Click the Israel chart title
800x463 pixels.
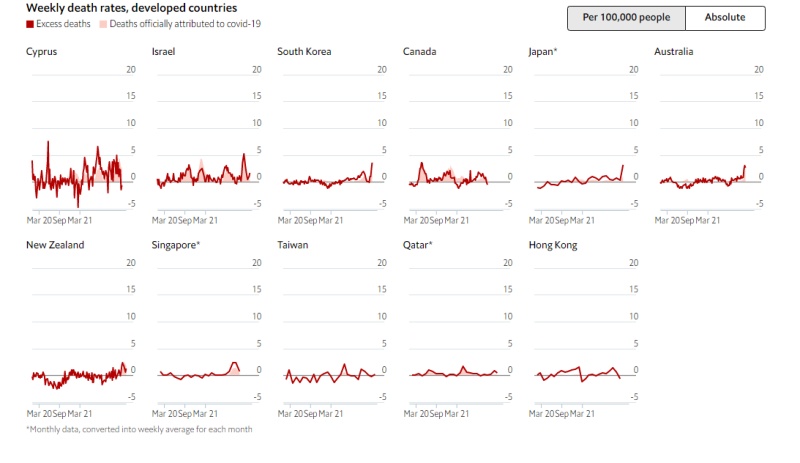(164, 51)
